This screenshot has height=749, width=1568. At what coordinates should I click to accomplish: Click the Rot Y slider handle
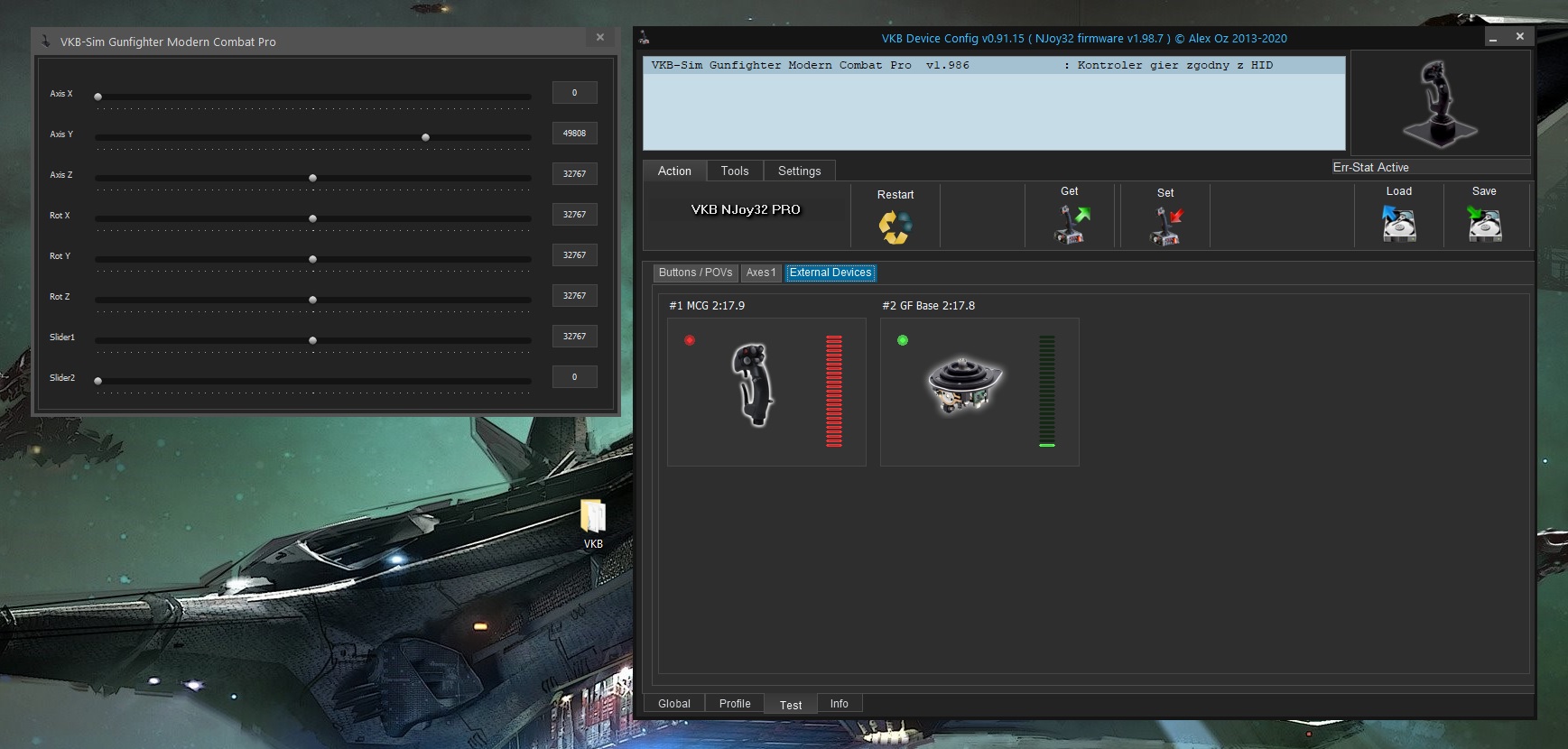pos(312,259)
